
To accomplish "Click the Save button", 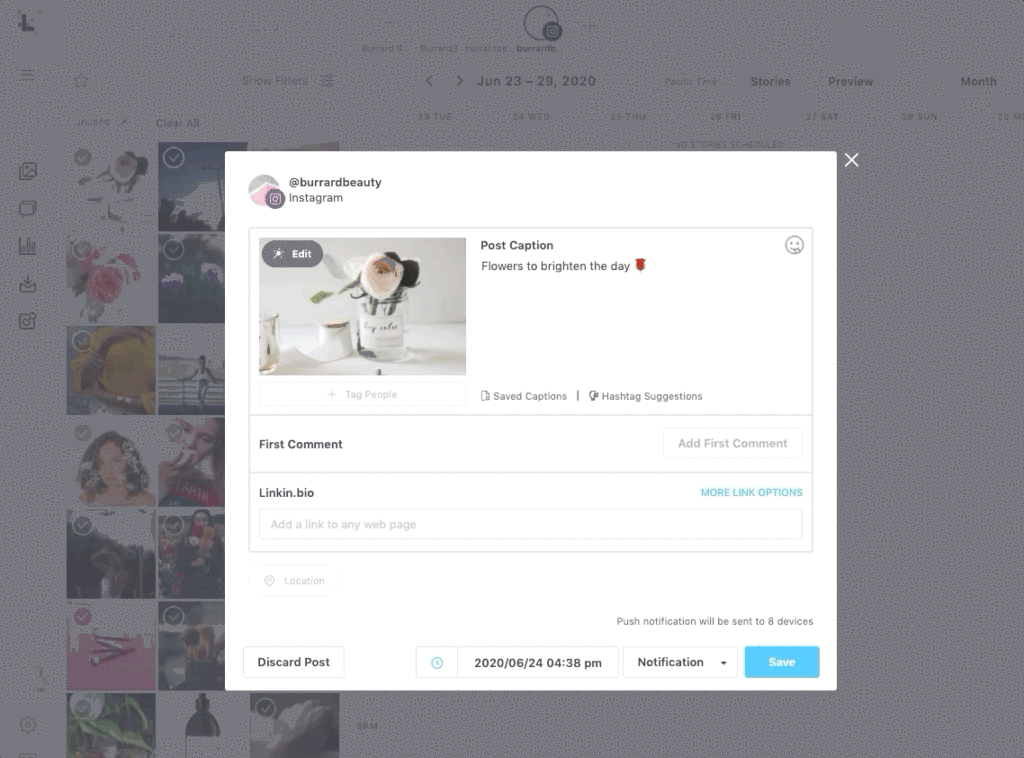I will (782, 662).
